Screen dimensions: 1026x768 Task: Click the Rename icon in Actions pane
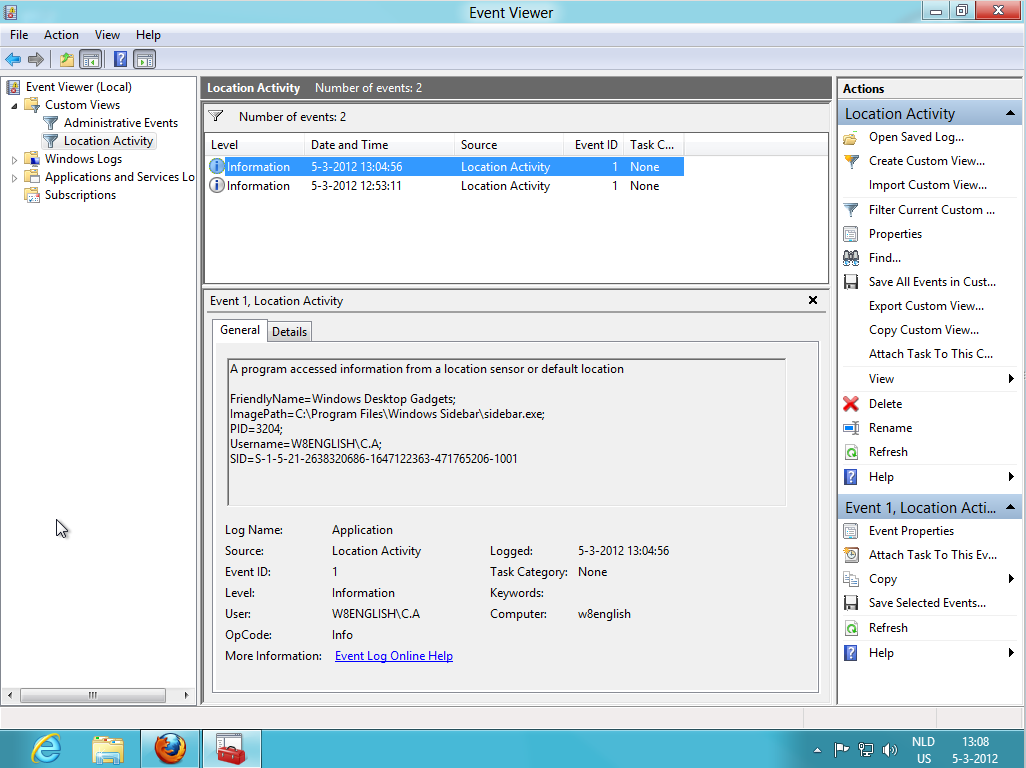click(x=851, y=428)
